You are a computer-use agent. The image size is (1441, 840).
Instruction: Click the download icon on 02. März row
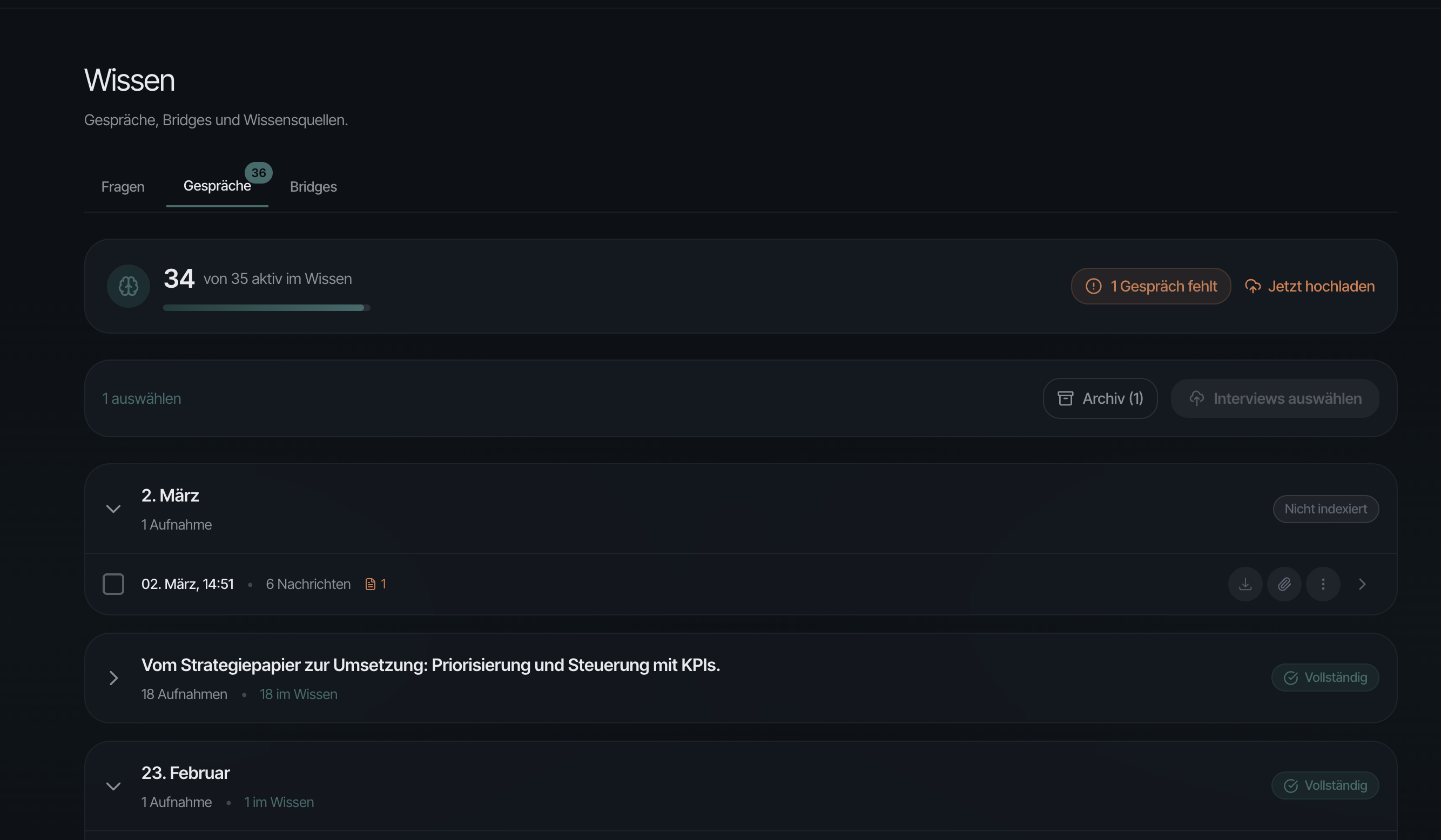(1245, 584)
